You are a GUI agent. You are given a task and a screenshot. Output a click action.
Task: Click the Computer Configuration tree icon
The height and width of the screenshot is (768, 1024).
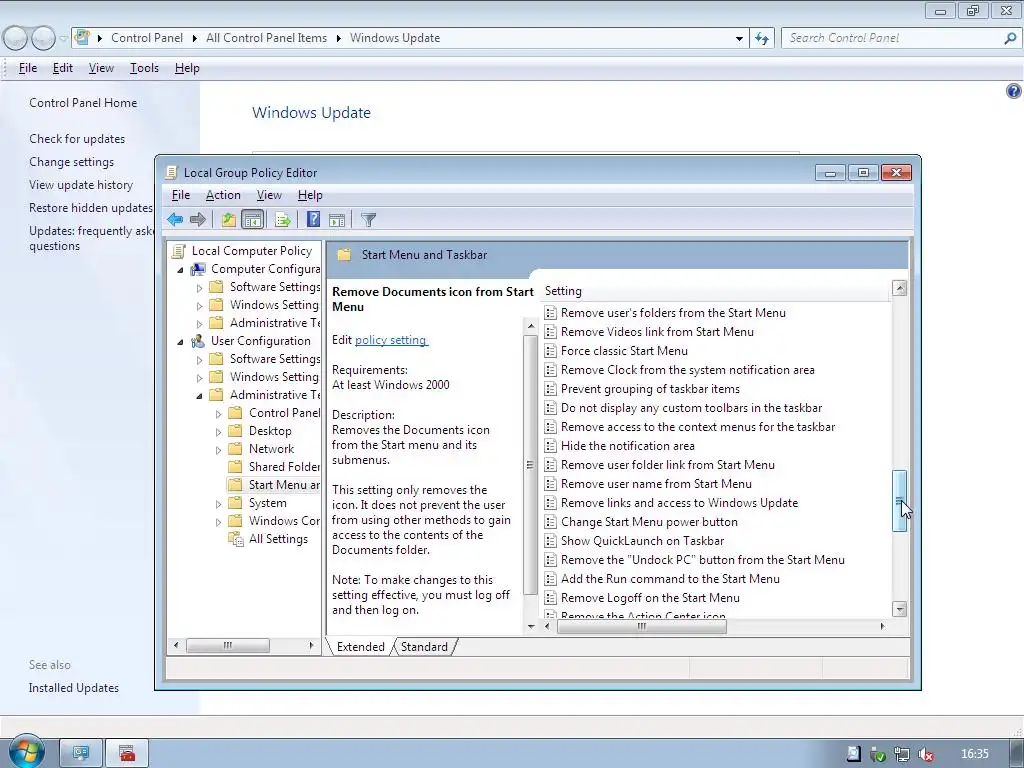(198, 269)
